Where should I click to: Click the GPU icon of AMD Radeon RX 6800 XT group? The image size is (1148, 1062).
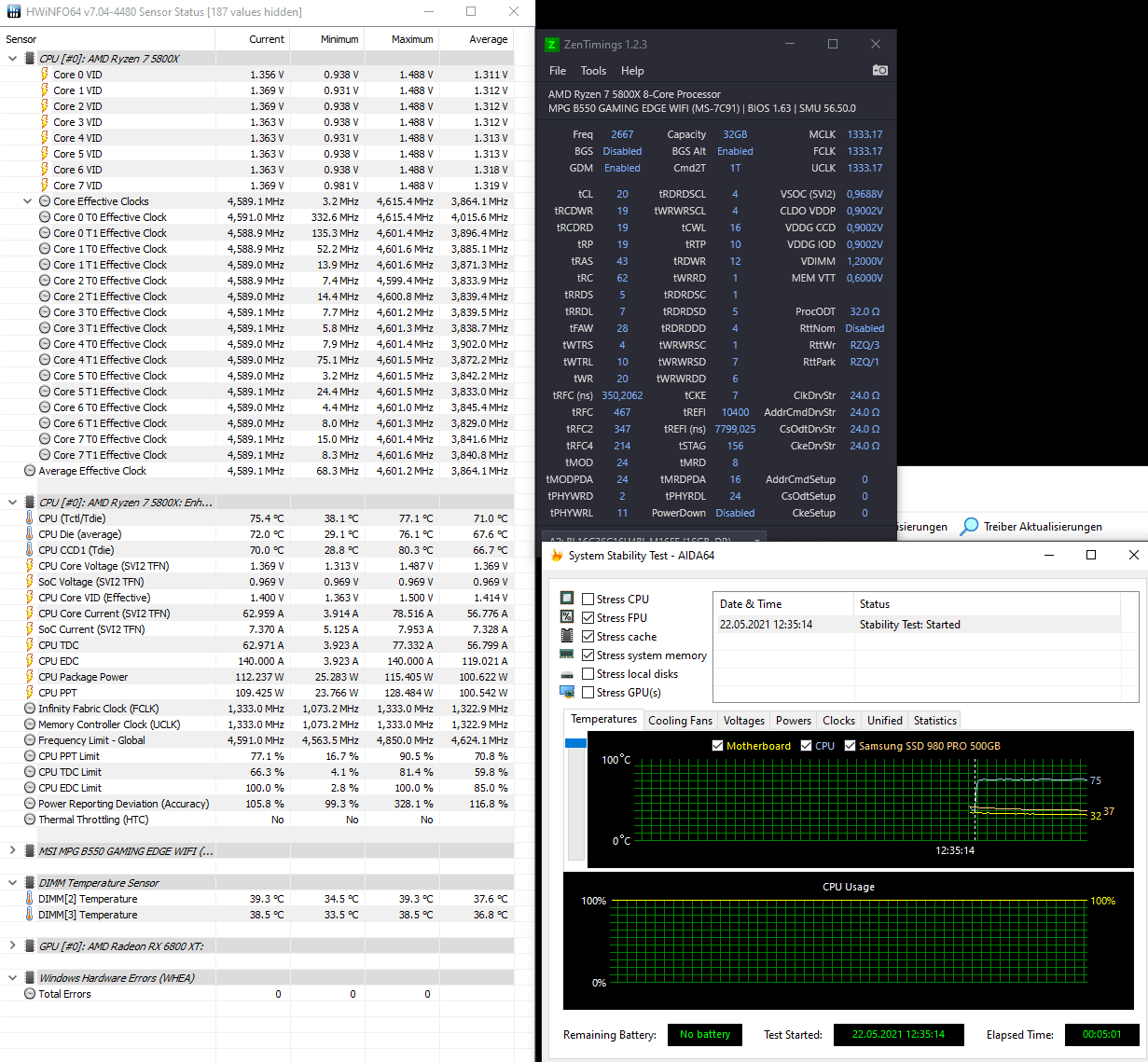coord(30,945)
